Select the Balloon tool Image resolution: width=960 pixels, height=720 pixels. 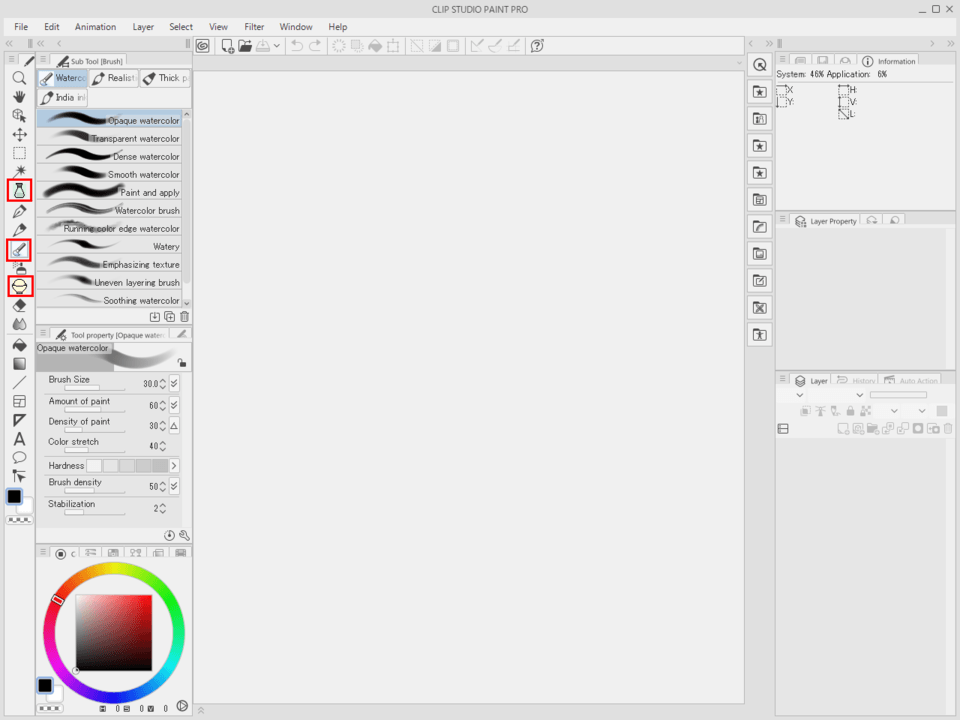coord(19,457)
